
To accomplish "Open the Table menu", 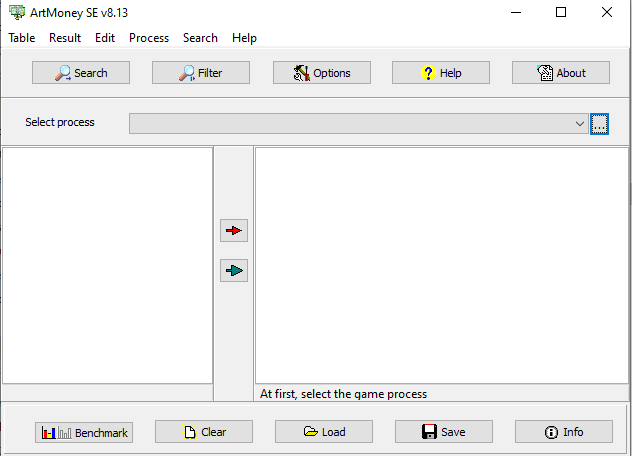I will pyautogui.click(x=22, y=38).
